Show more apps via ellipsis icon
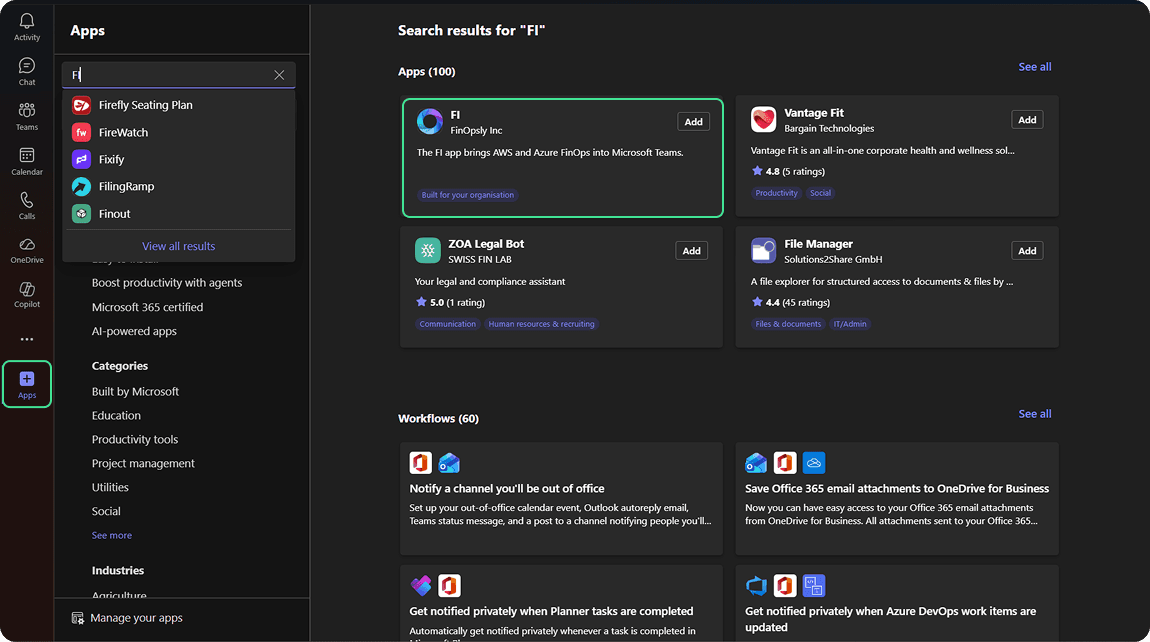Viewport: 1150px width, 642px height. coord(27,339)
